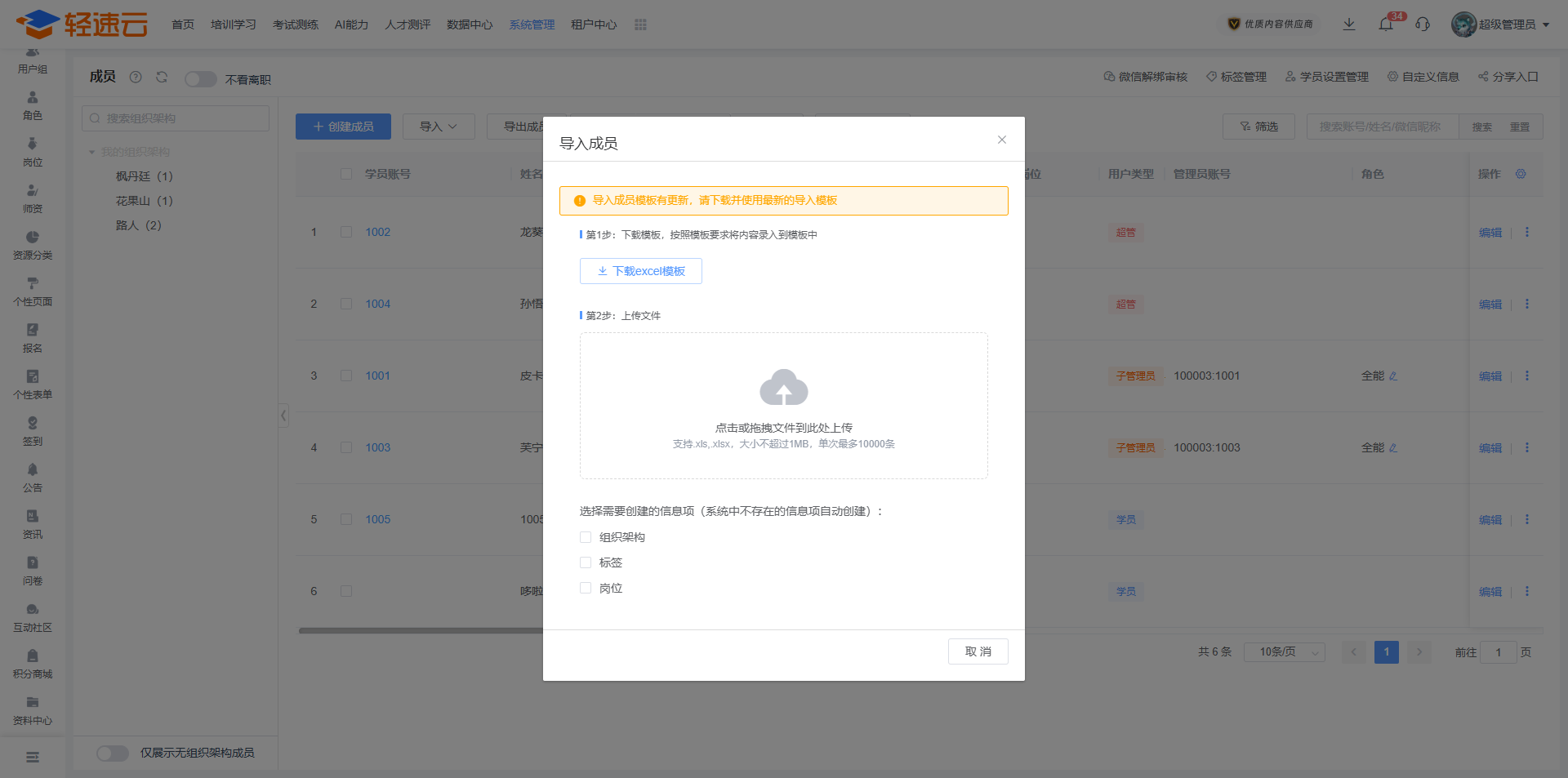The width and height of the screenshot is (1568, 778).
Task: Open the download icon in header
Action: coord(1349,24)
